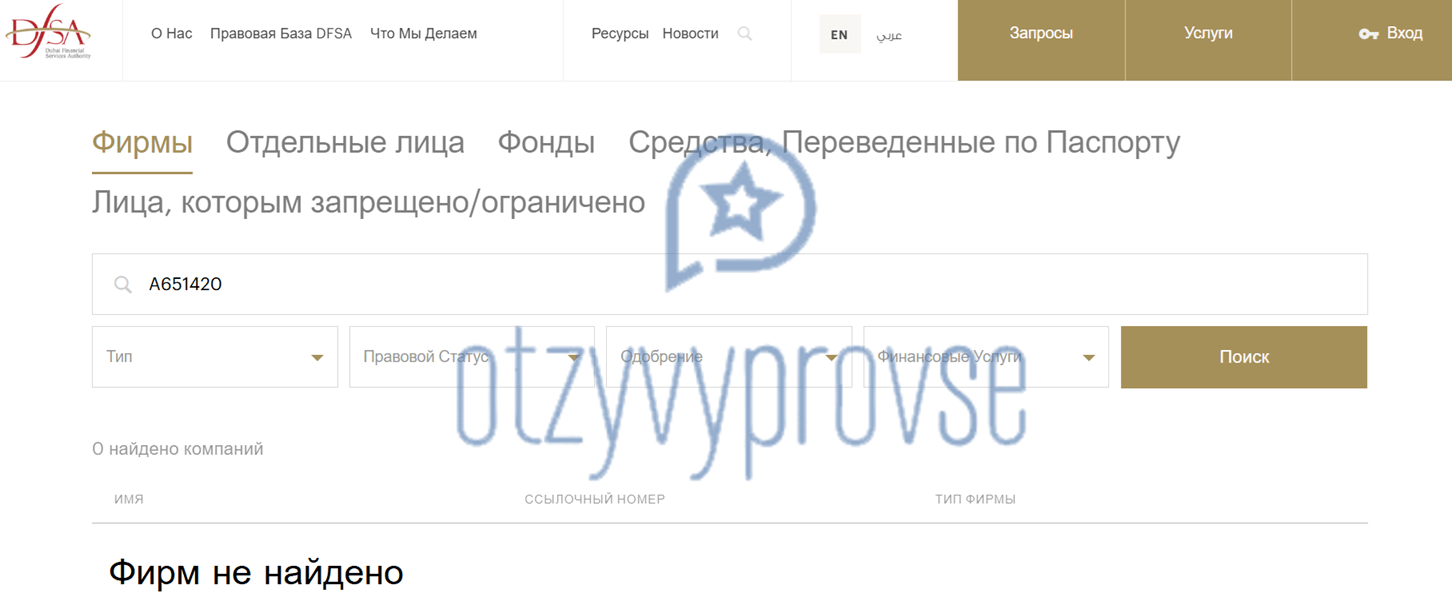Click the Фирм не найдено message
The height and width of the screenshot is (605, 1452).
click(x=256, y=573)
